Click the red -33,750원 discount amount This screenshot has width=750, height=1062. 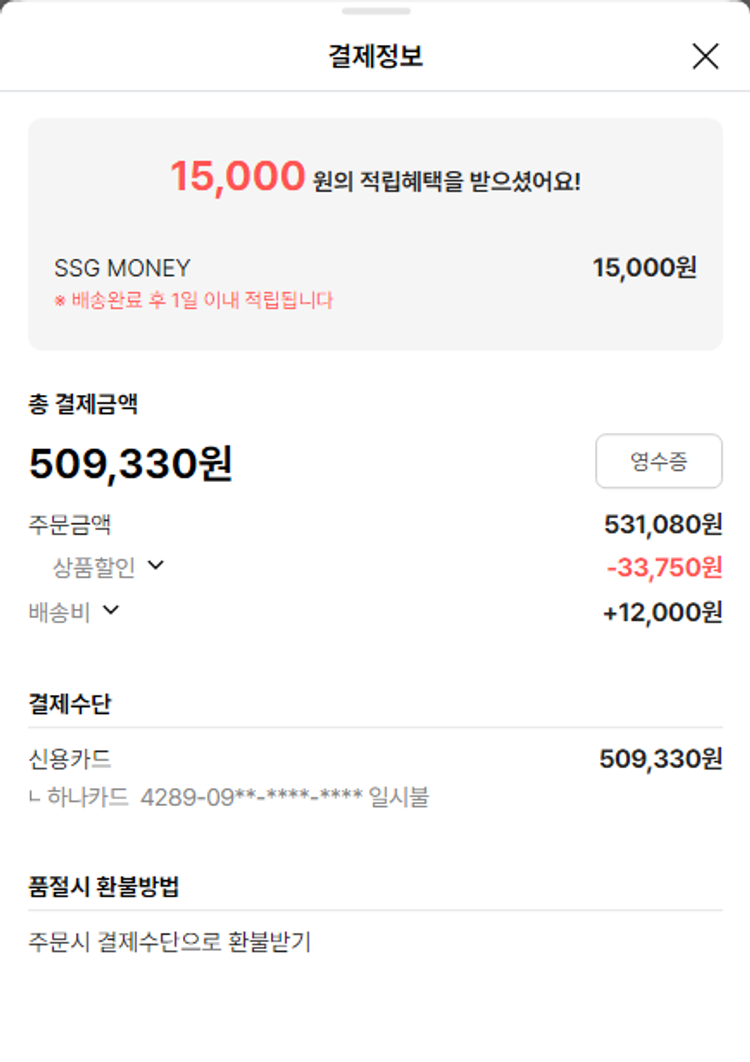point(664,568)
